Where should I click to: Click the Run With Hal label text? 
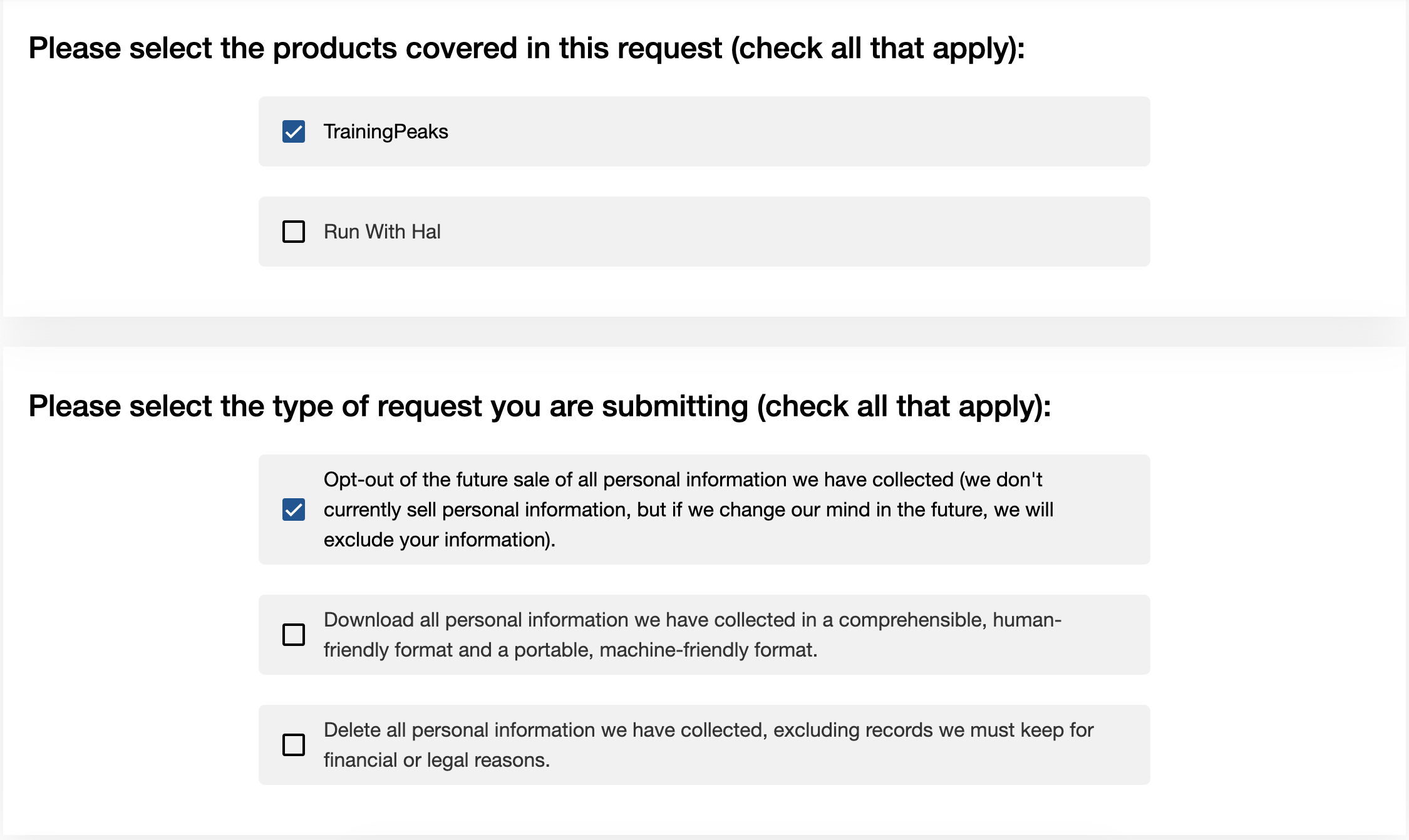(382, 232)
